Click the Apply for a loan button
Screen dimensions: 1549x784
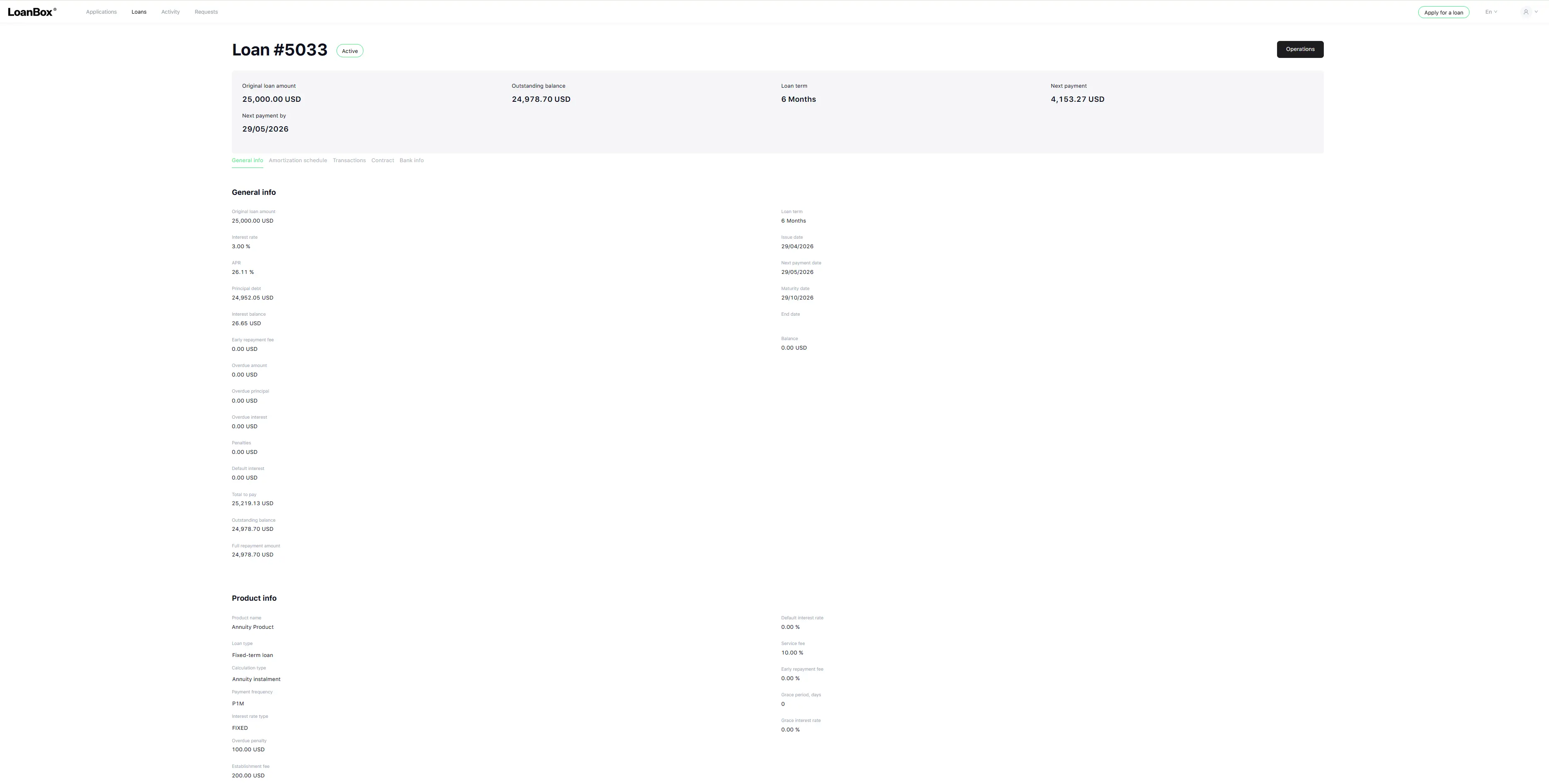pos(1443,12)
